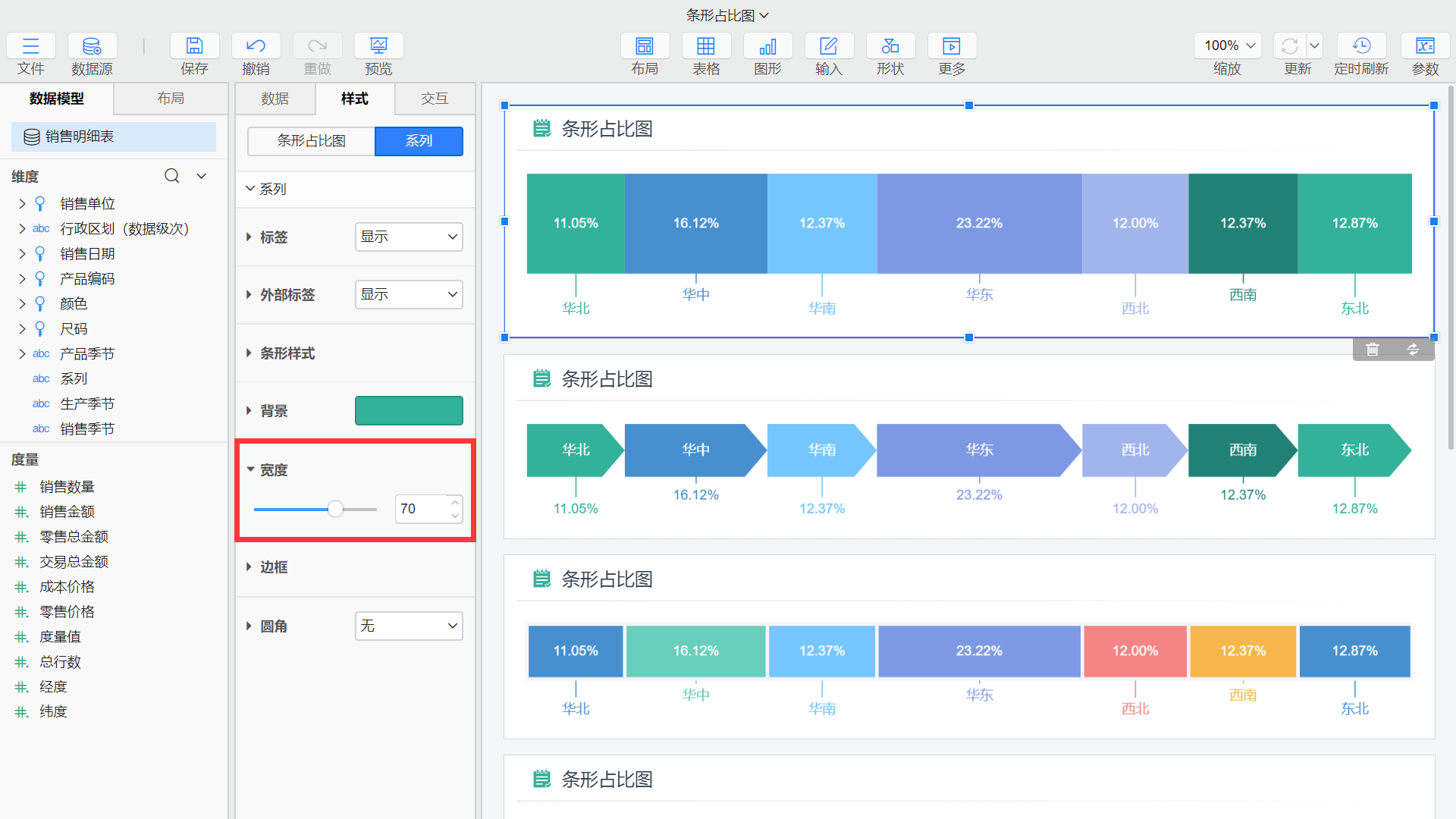Switch to the 布局 tab in left panel

tap(171, 99)
